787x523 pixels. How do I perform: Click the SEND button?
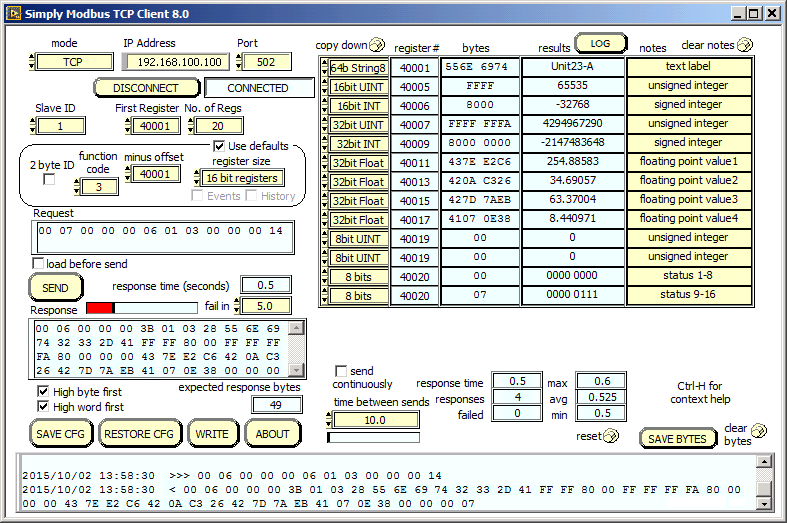55,288
